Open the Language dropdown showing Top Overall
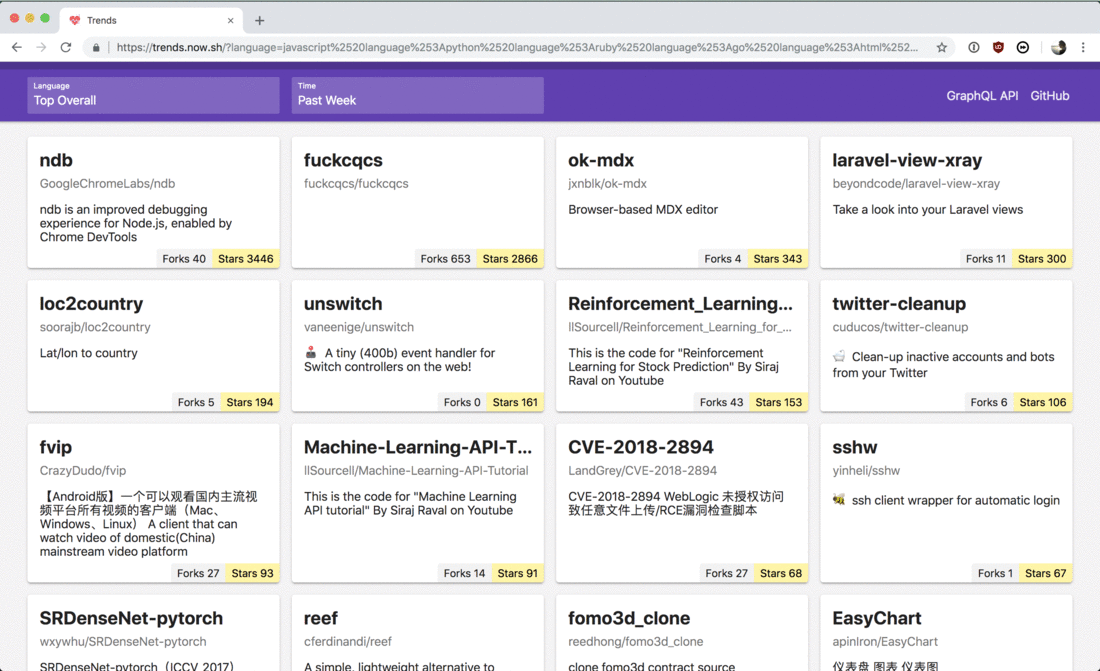 [x=153, y=95]
